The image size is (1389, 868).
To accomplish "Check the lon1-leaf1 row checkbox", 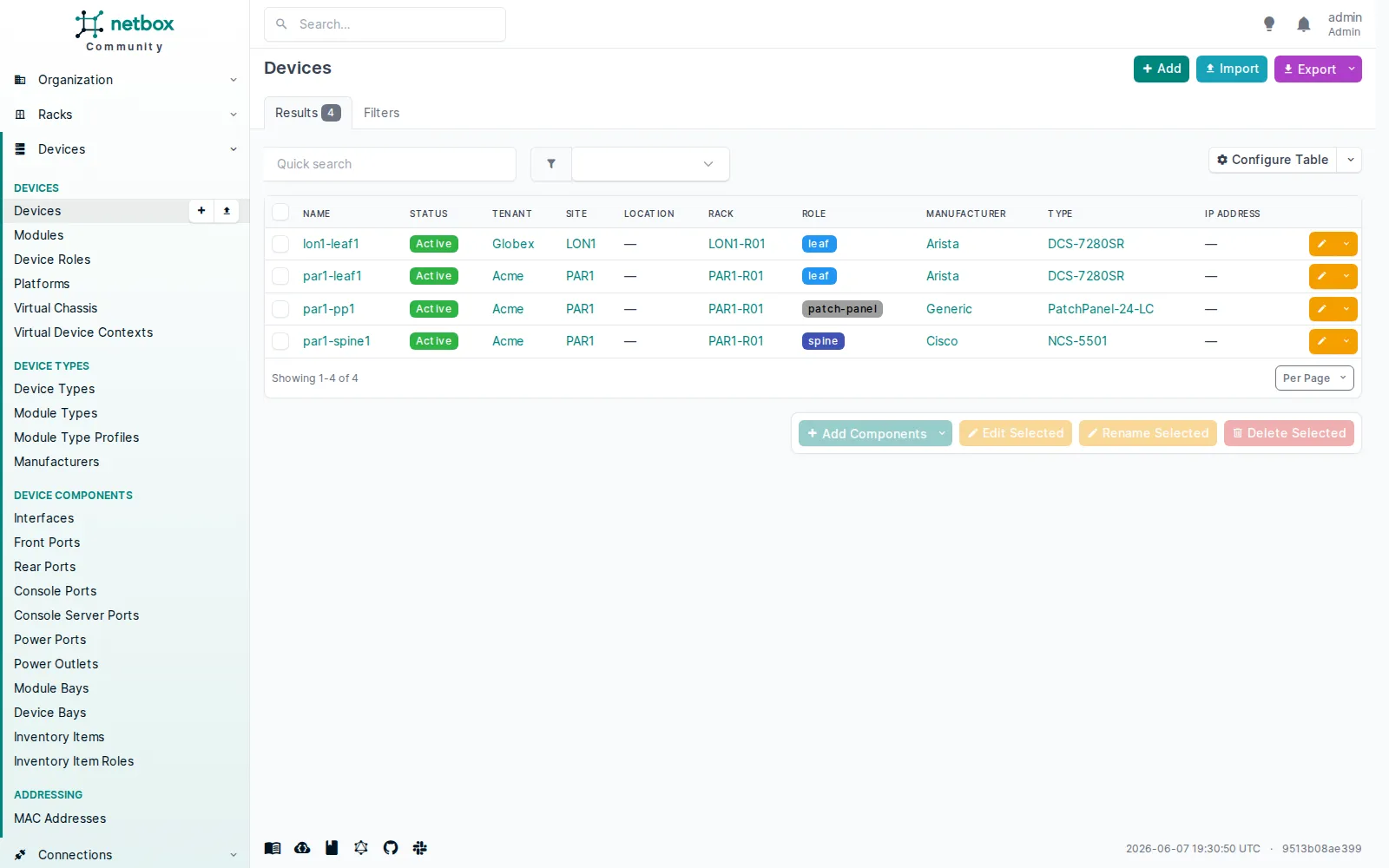I will point(280,244).
